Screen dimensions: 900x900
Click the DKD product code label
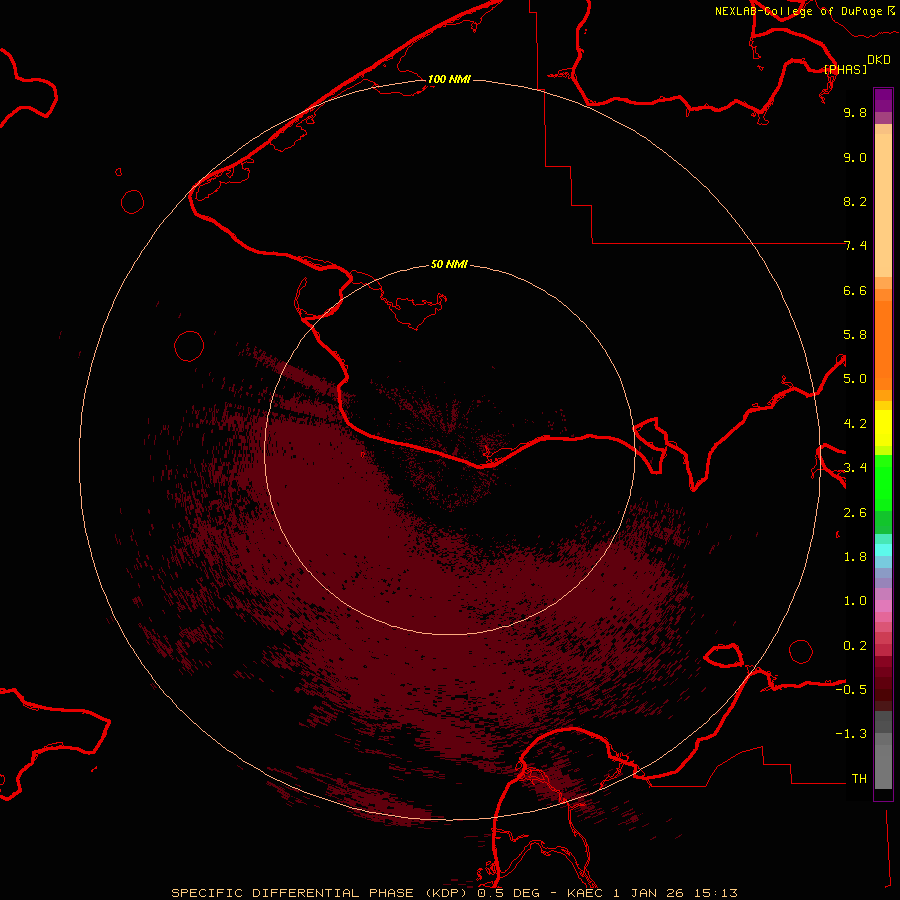(x=879, y=60)
